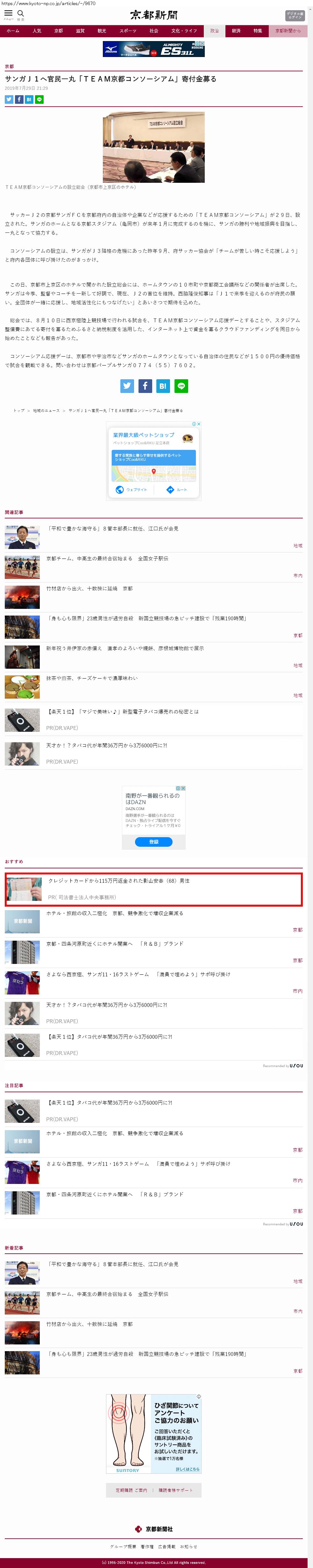Select the 経済 navigation tab
Viewport: 313px width, 1568px height.
pos(236,31)
